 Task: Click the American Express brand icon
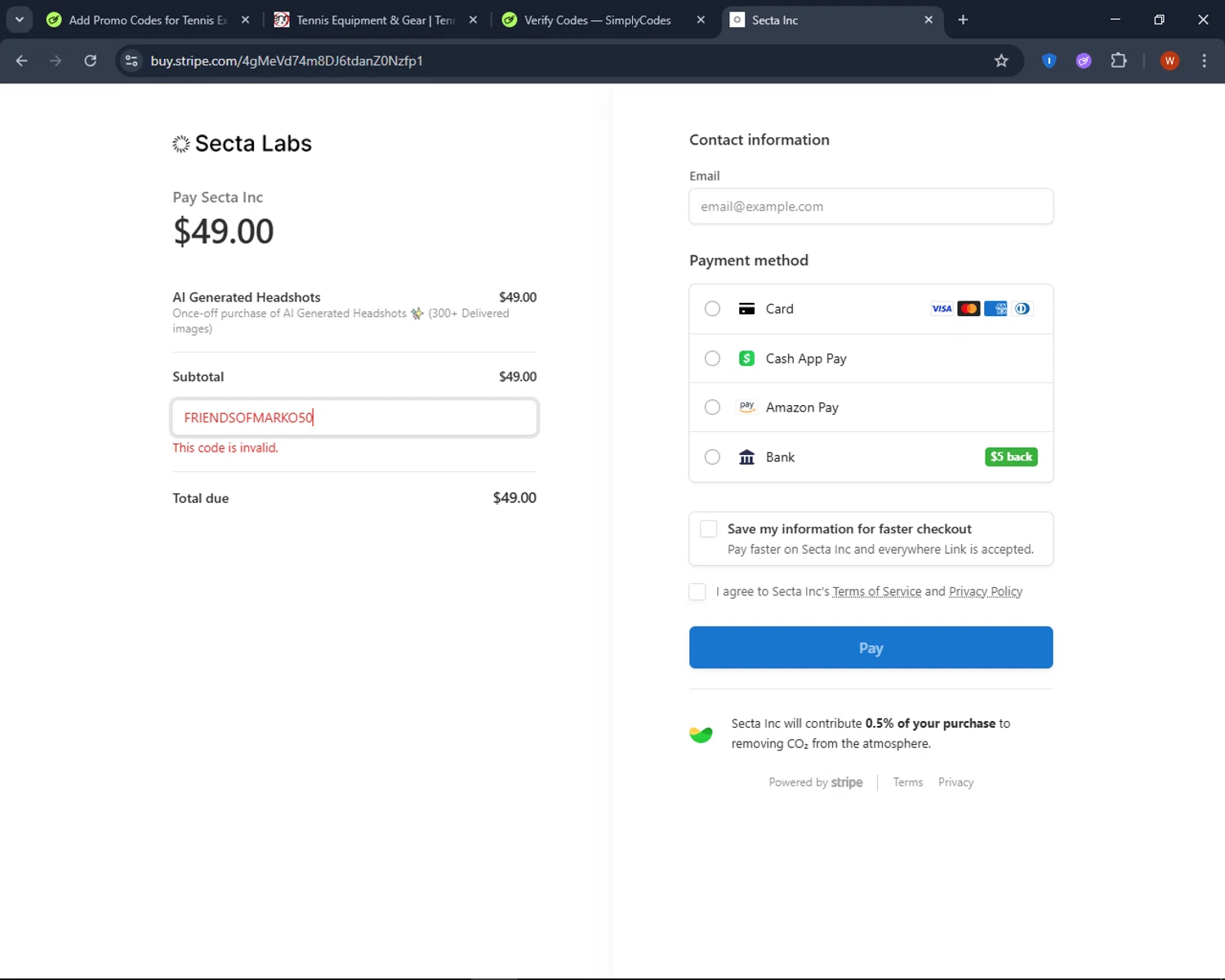point(996,309)
